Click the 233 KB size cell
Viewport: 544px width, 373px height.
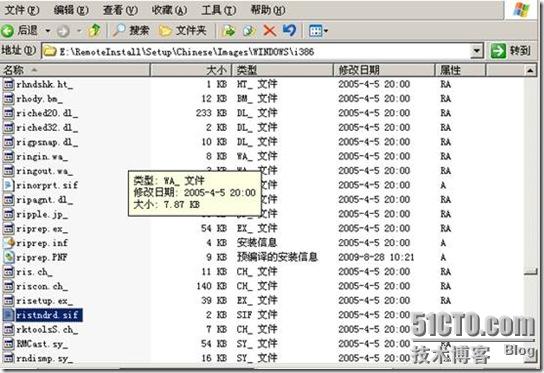211,113
